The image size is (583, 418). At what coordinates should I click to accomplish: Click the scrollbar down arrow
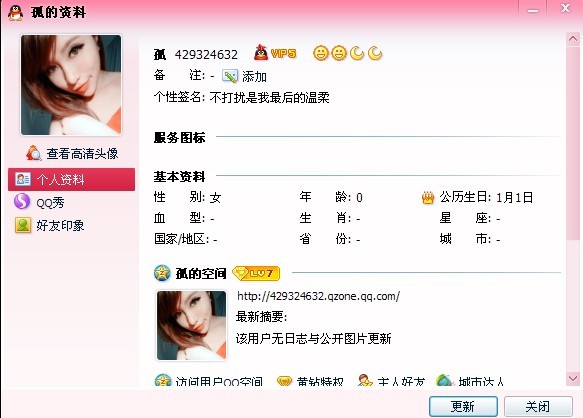point(573,379)
